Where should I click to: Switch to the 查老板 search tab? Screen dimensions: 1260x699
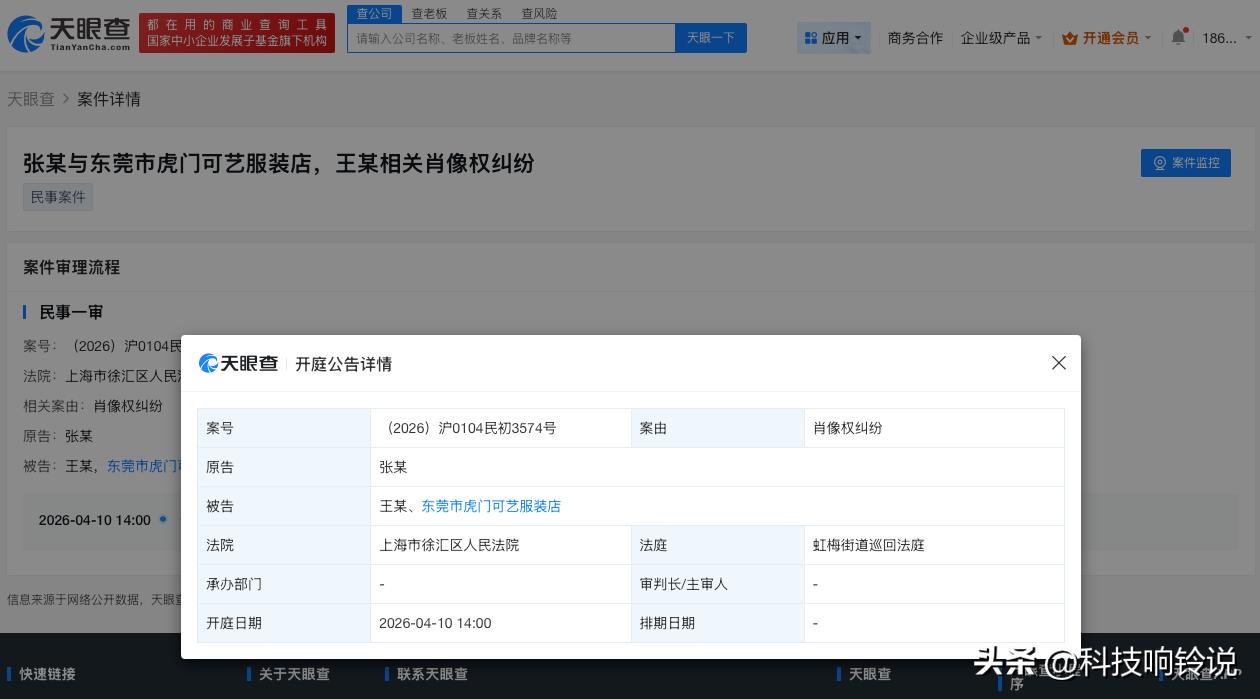pyautogui.click(x=429, y=13)
